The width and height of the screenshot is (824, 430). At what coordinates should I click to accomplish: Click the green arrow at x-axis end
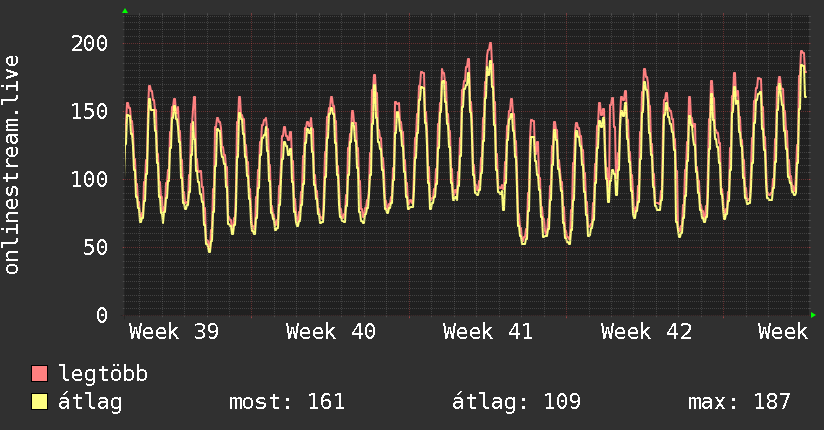pyautogui.click(x=813, y=315)
